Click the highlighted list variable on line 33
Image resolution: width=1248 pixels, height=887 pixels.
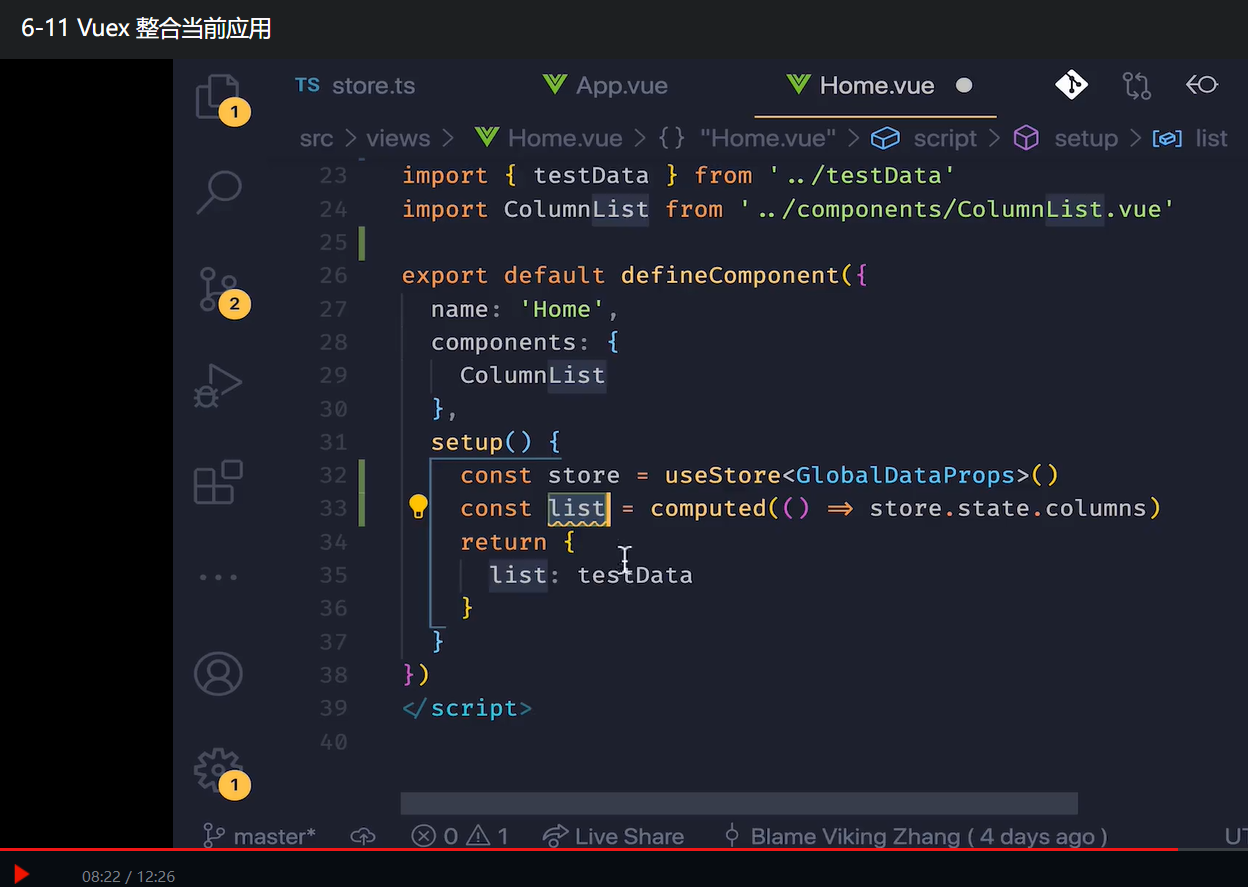pyautogui.click(x=577, y=508)
